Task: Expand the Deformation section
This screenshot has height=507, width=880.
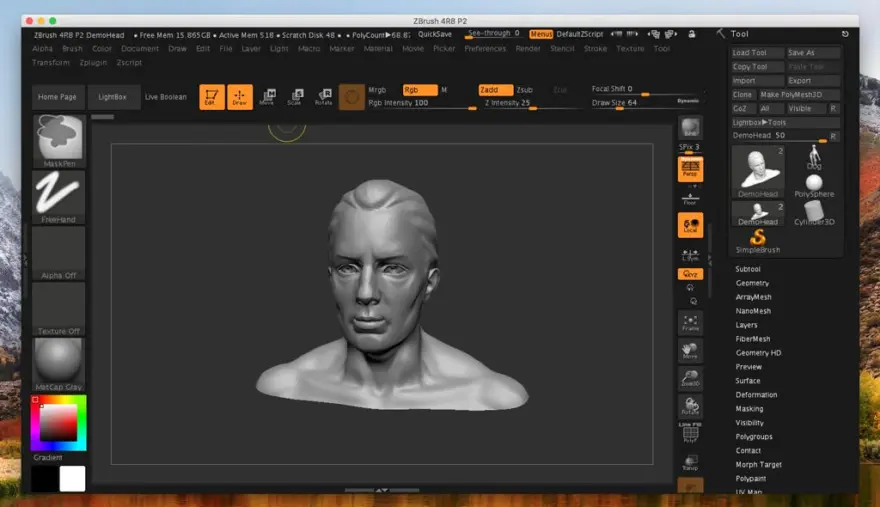Action: coord(756,395)
